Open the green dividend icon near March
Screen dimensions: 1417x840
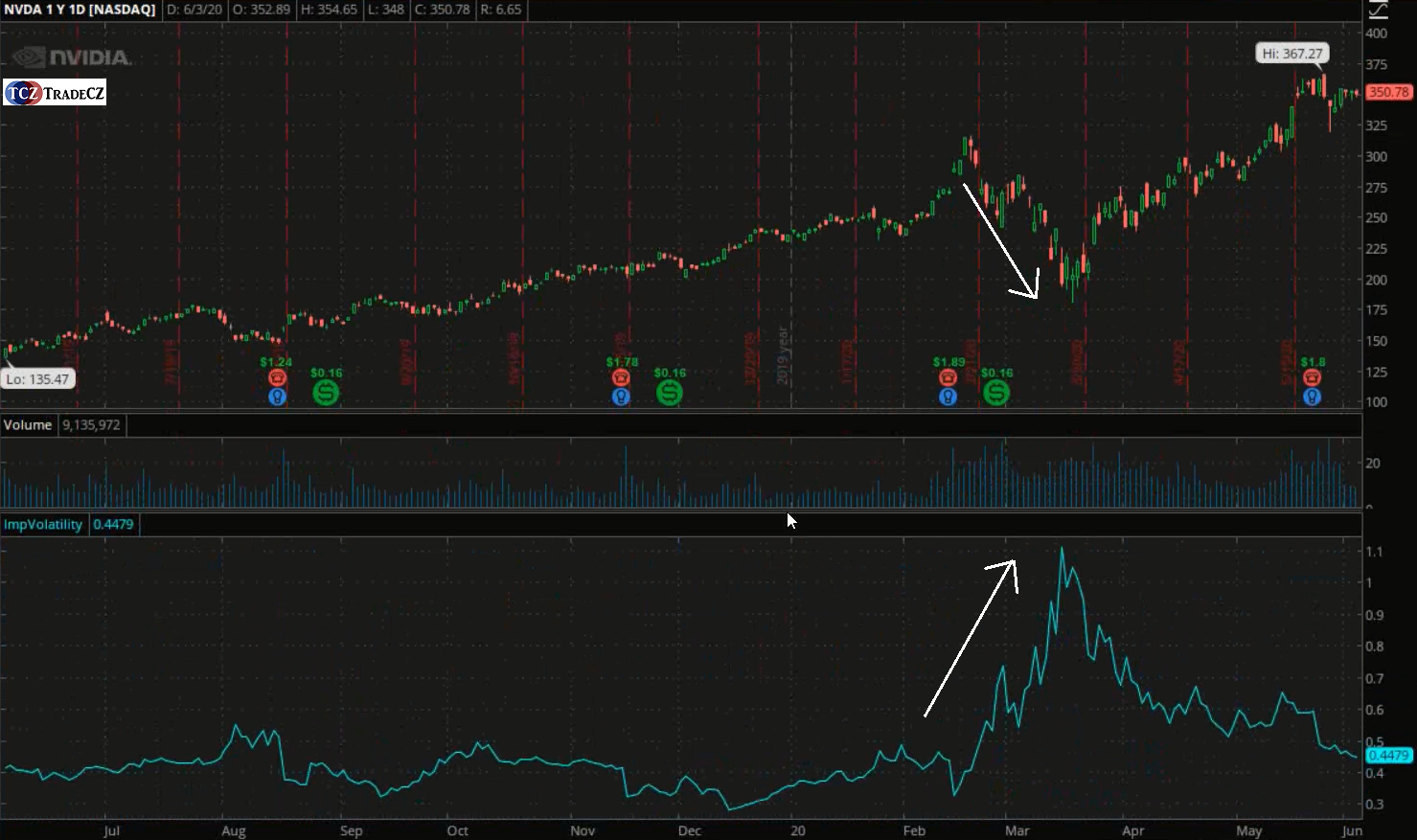pyautogui.click(x=996, y=392)
